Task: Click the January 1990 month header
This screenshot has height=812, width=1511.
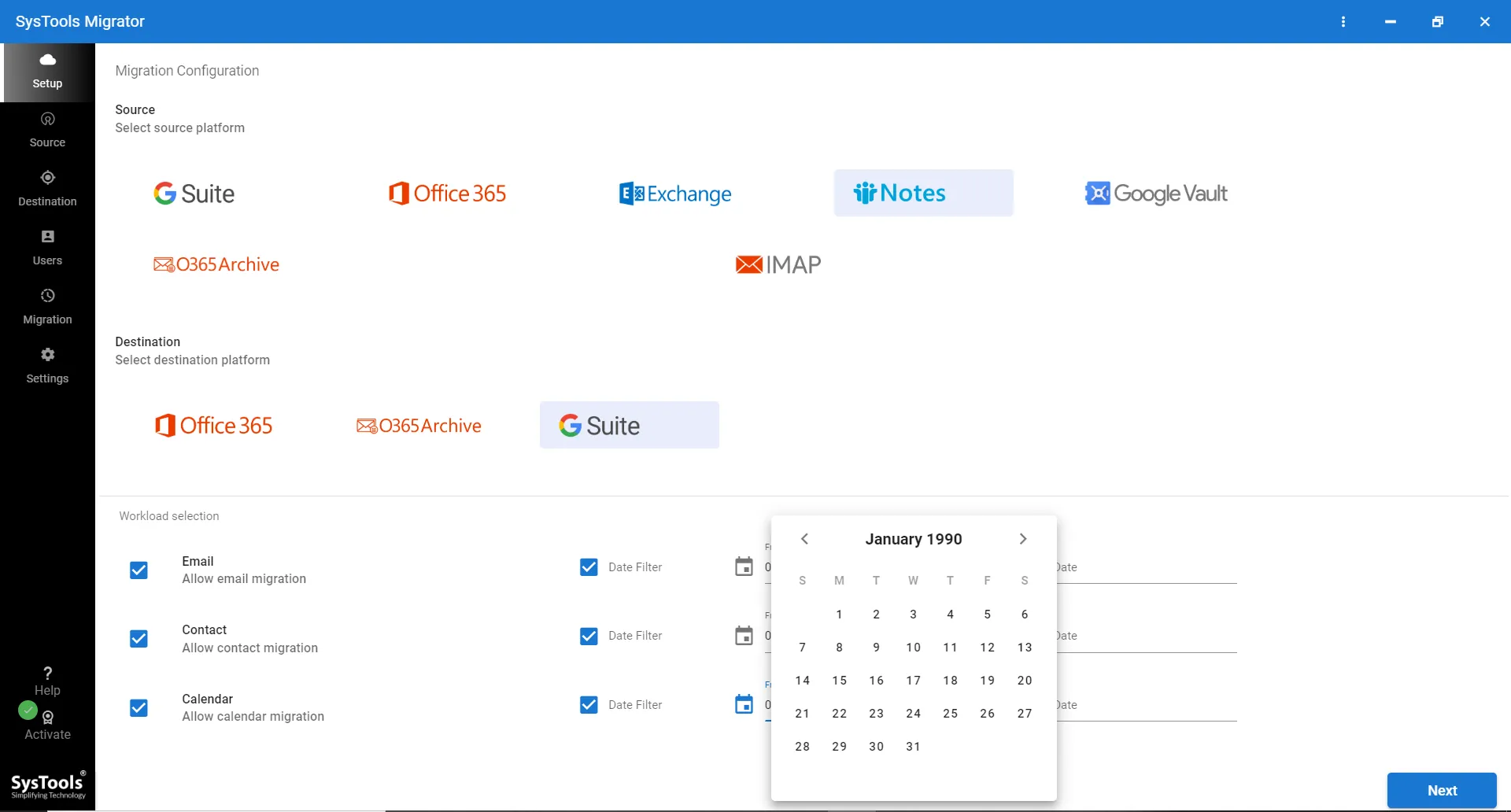Action: coord(914,539)
